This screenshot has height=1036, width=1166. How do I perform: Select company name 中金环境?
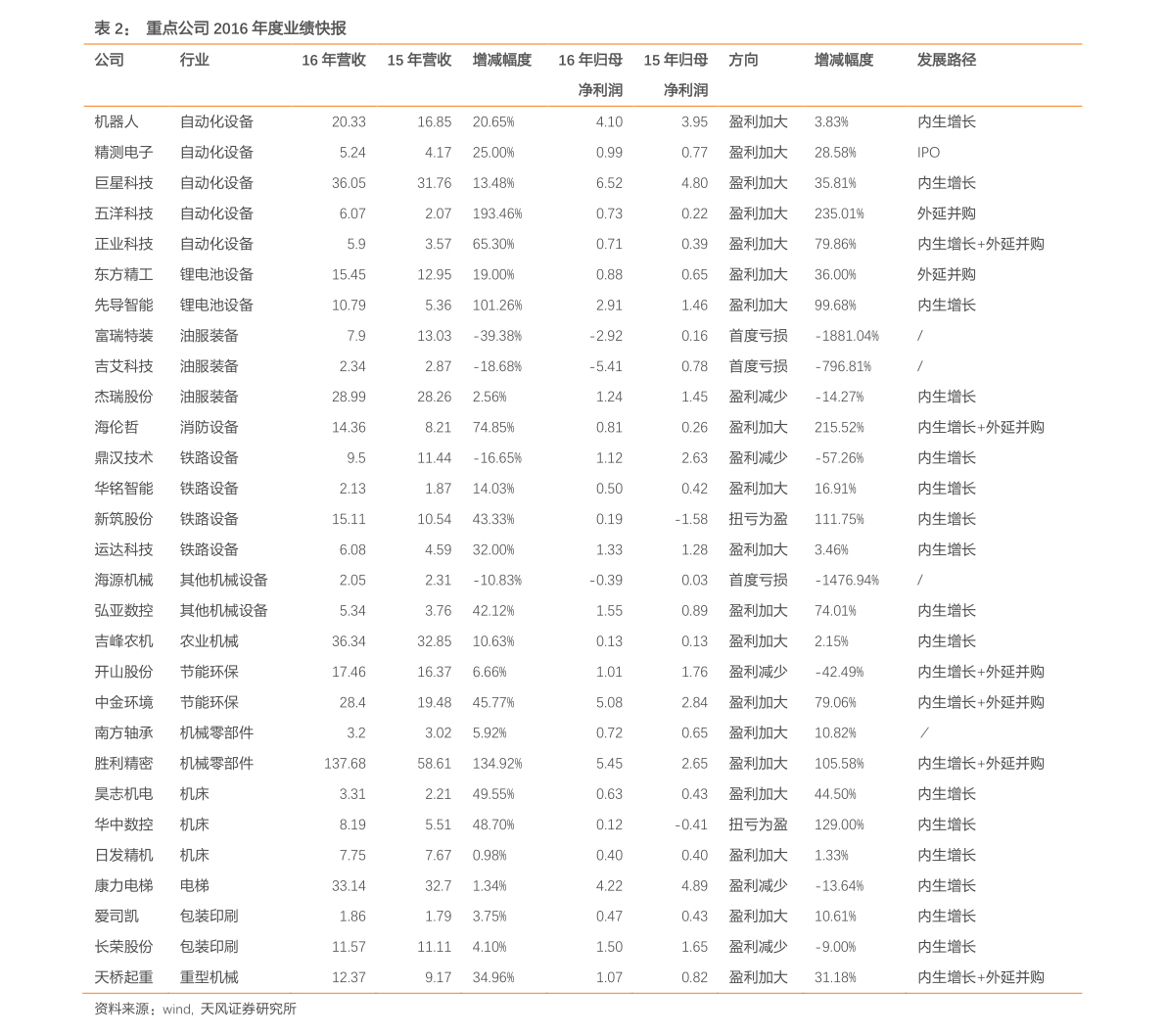124,702
